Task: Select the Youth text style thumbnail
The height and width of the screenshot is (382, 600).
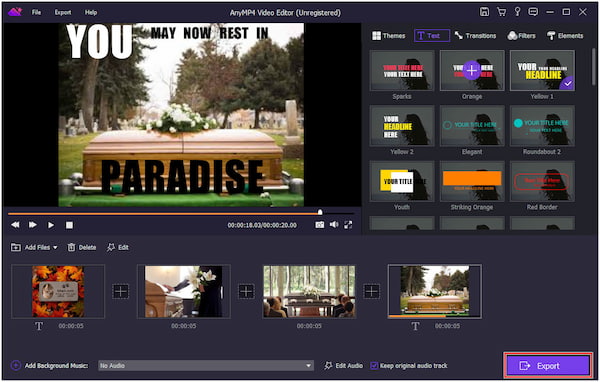Action: [402, 181]
